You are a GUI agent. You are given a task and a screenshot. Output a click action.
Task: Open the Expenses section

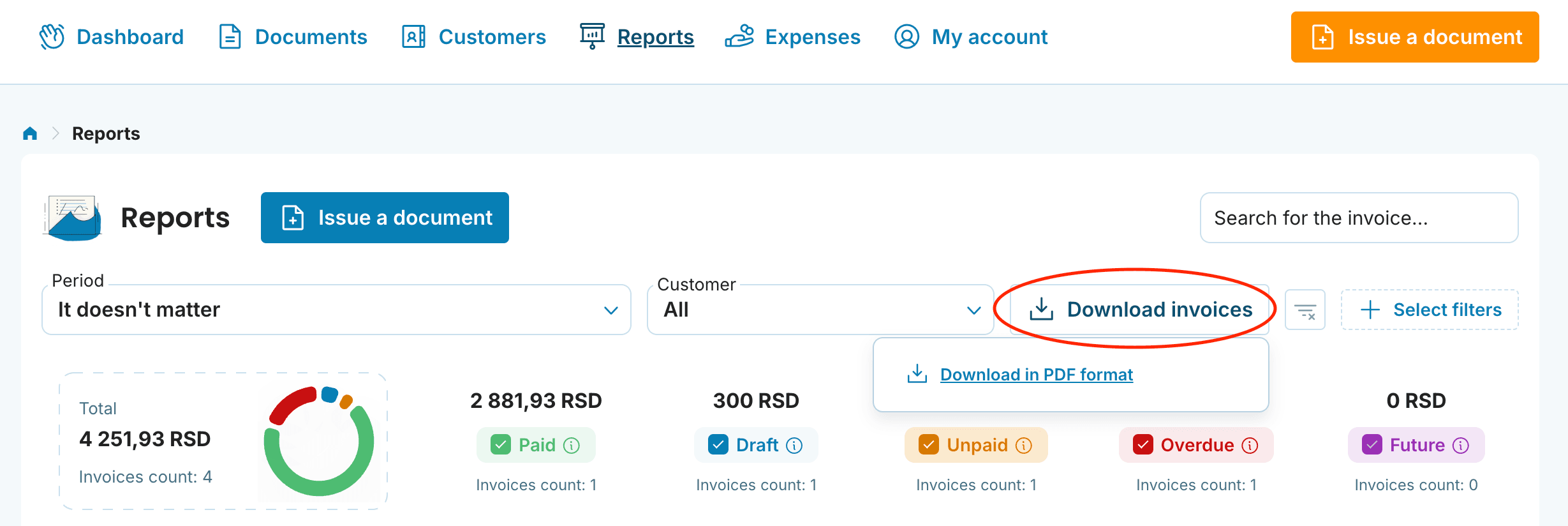[793, 37]
